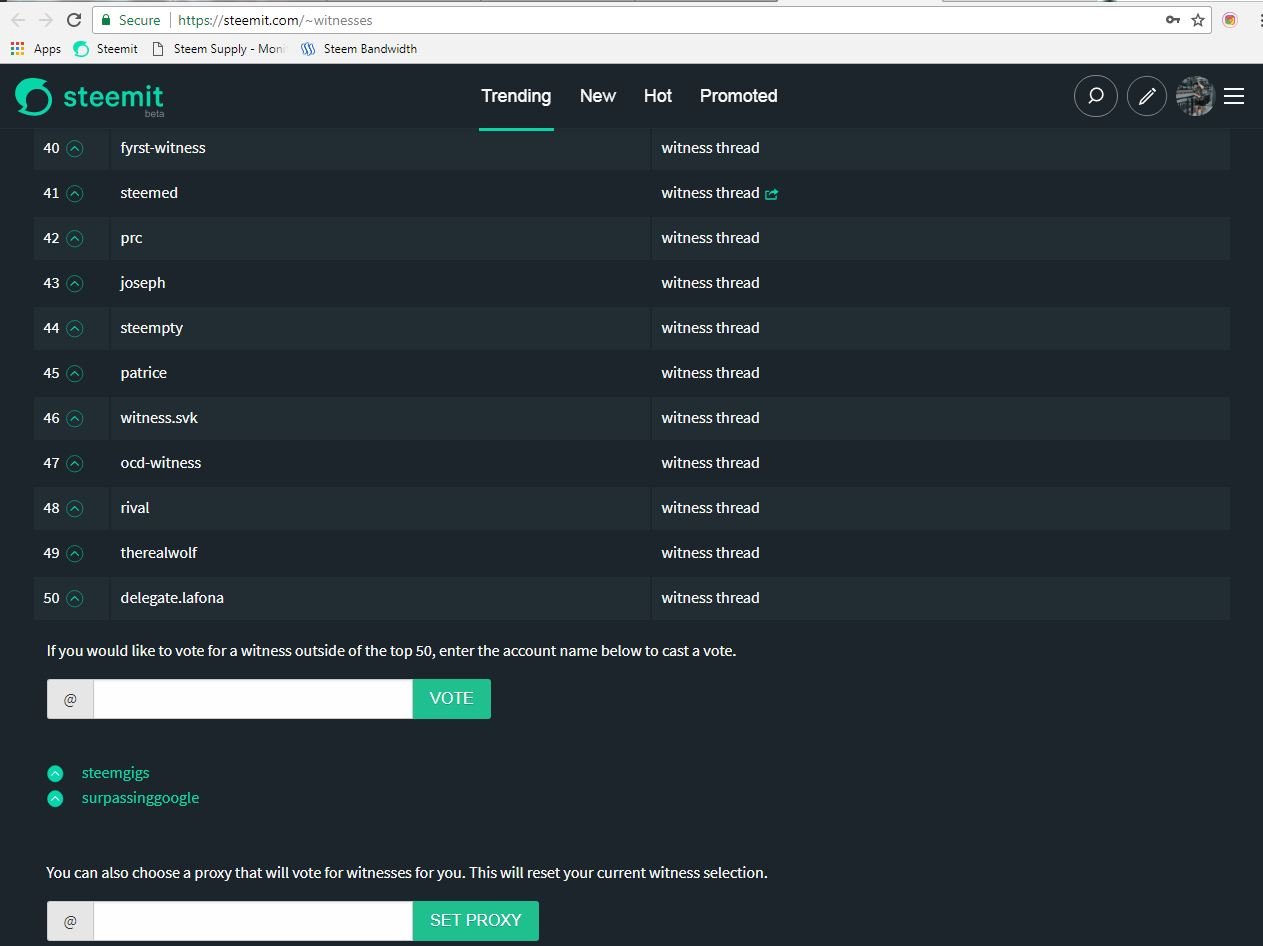The height and width of the screenshot is (946, 1263).
Task: Upvote witness ocd-witness at rank 47
Action: [x=74, y=463]
